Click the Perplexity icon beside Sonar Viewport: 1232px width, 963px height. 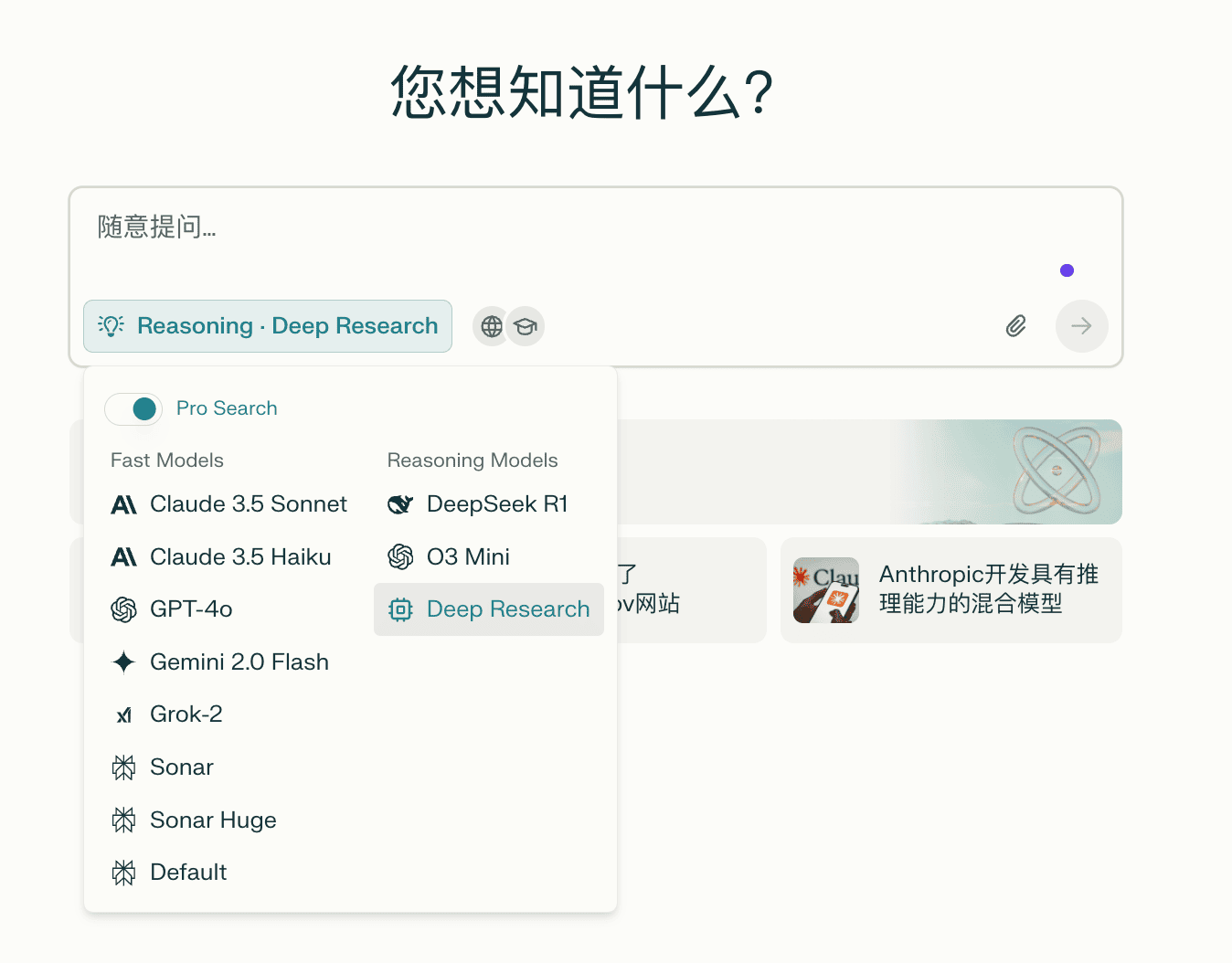123,767
